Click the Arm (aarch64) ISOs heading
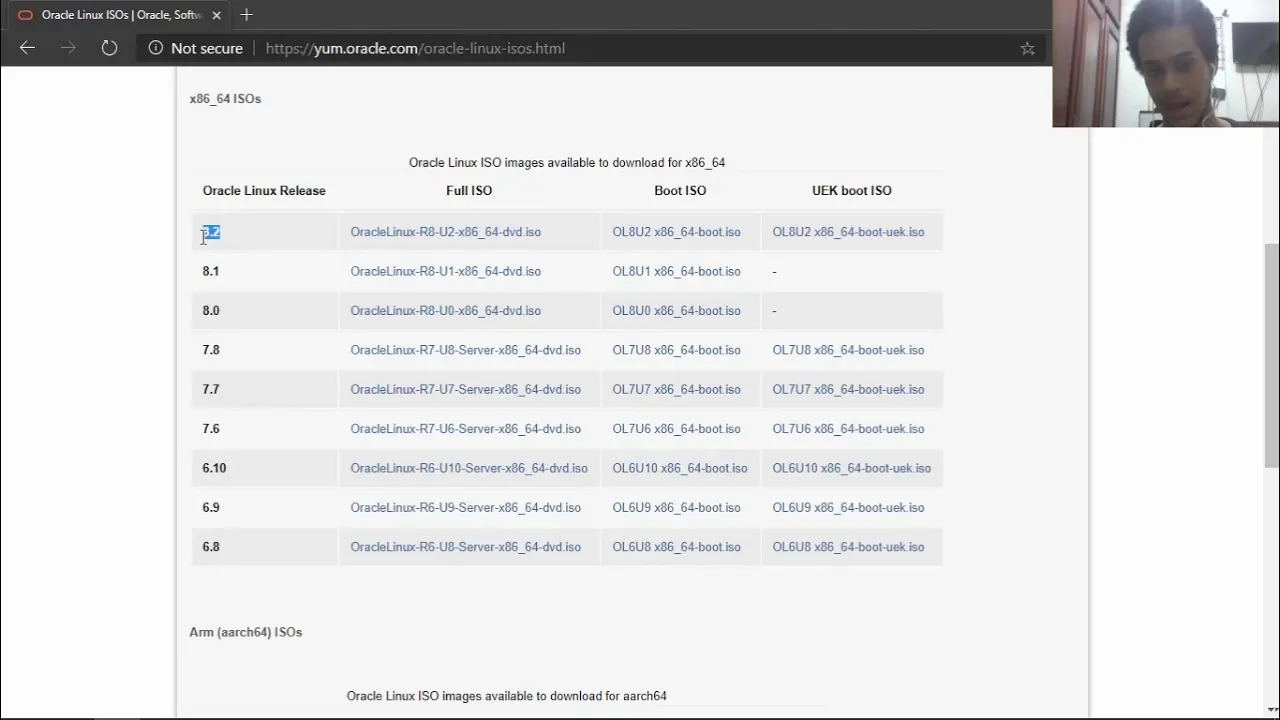The height and width of the screenshot is (720, 1280). [x=246, y=632]
